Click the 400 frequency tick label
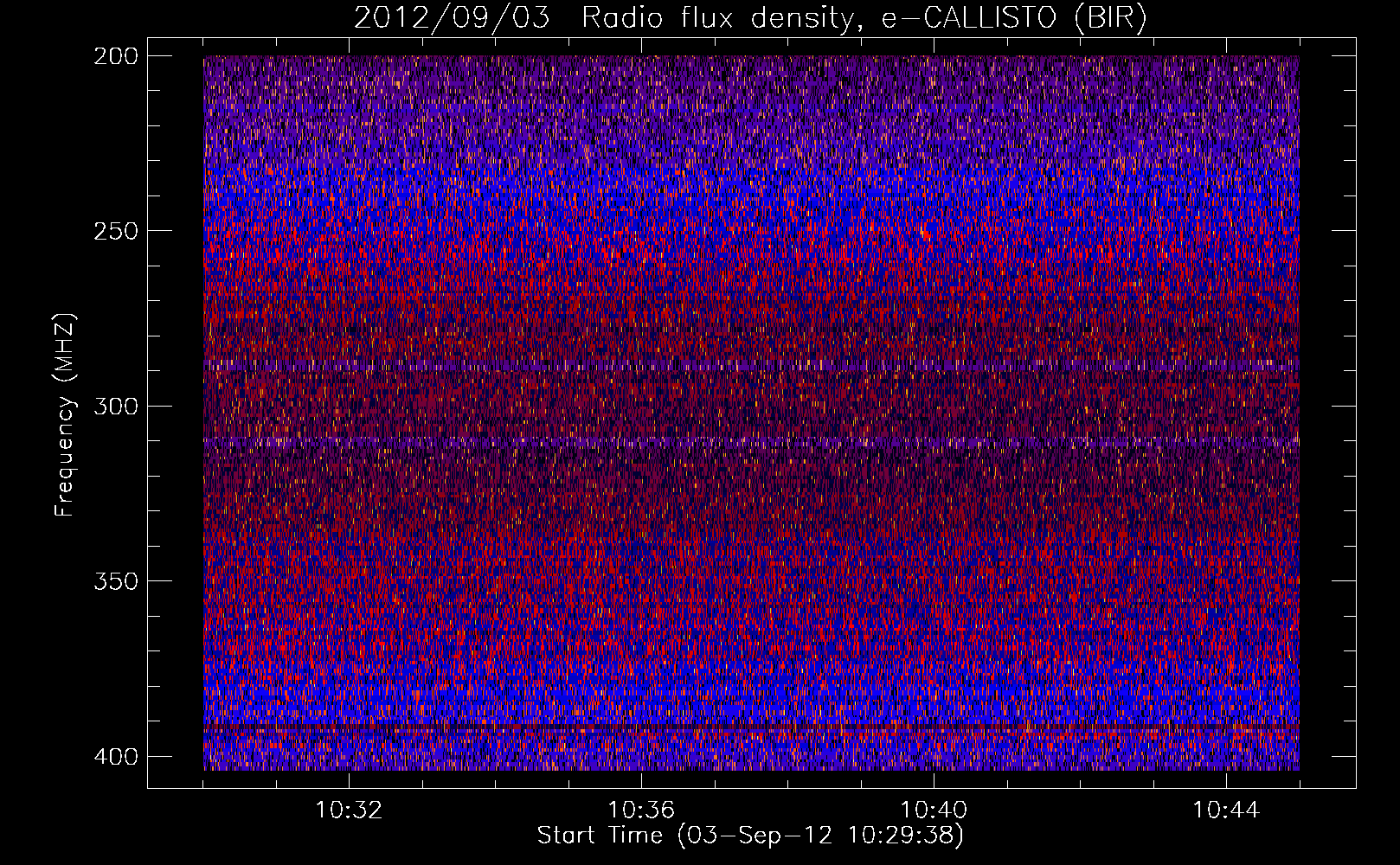 115,756
